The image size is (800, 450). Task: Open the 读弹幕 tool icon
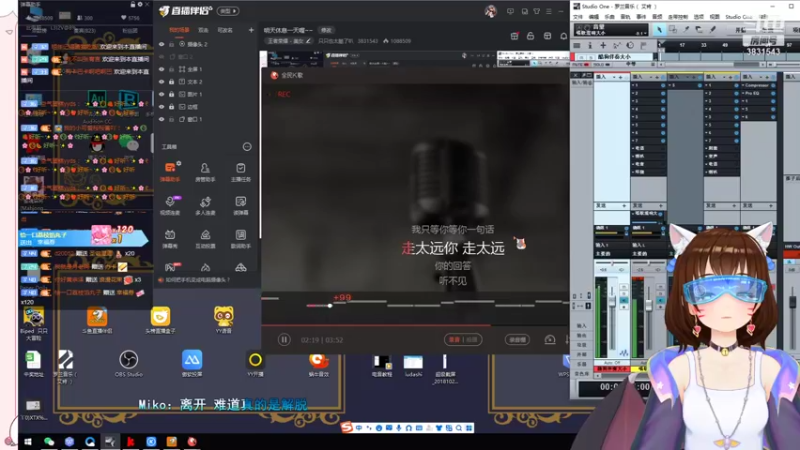tap(240, 205)
